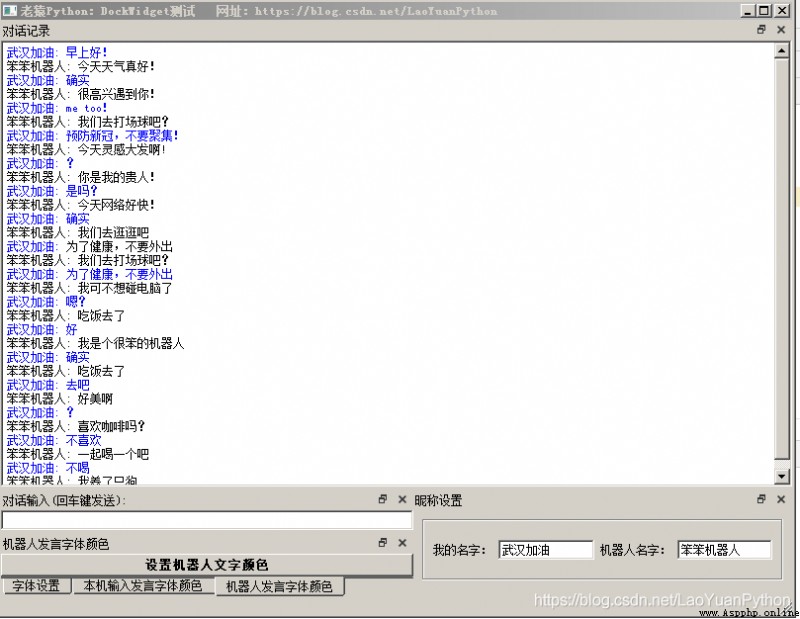Minimize the DockWidget测试 window

pyautogui.click(x=748, y=11)
